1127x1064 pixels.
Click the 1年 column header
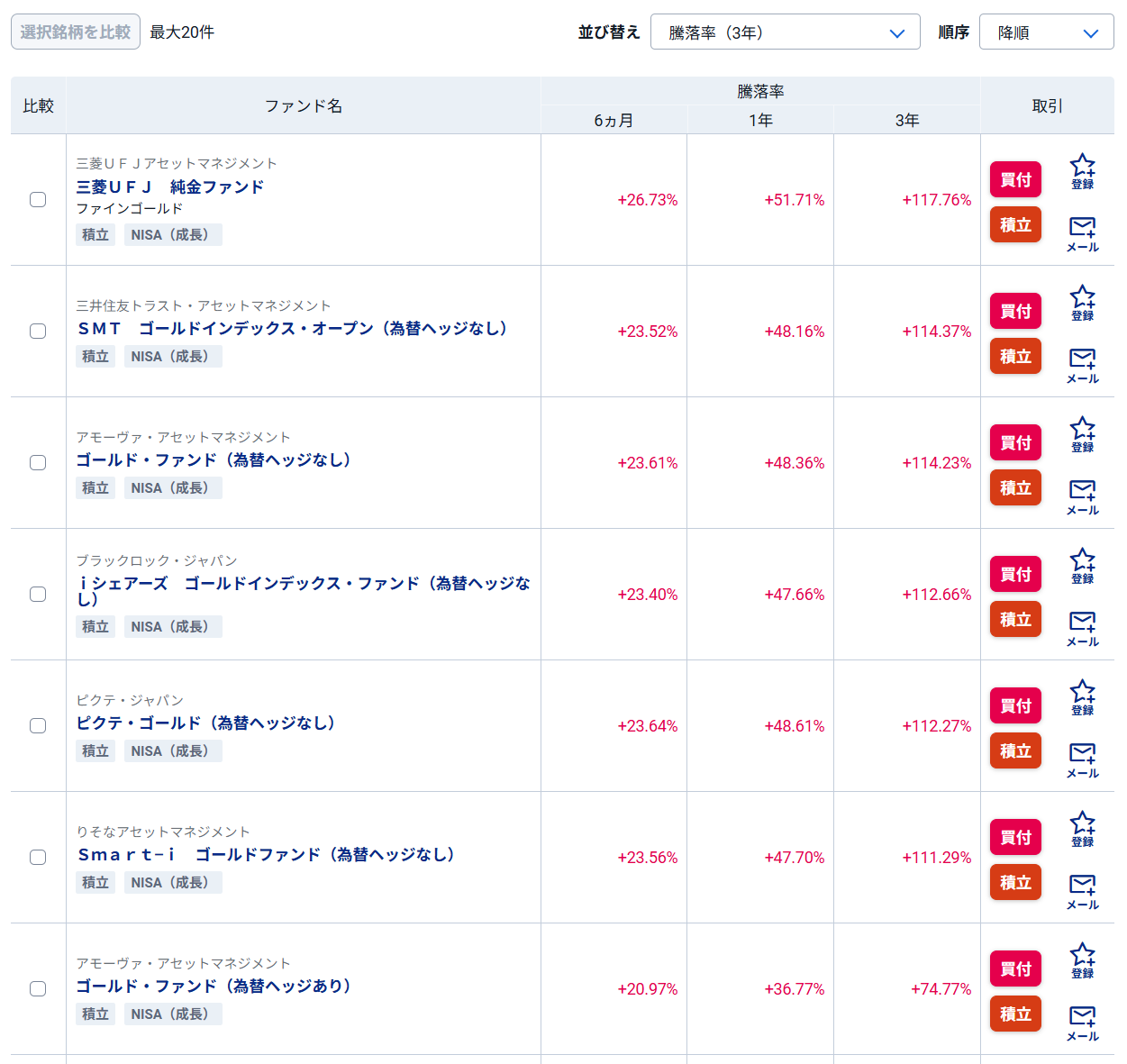(x=760, y=120)
